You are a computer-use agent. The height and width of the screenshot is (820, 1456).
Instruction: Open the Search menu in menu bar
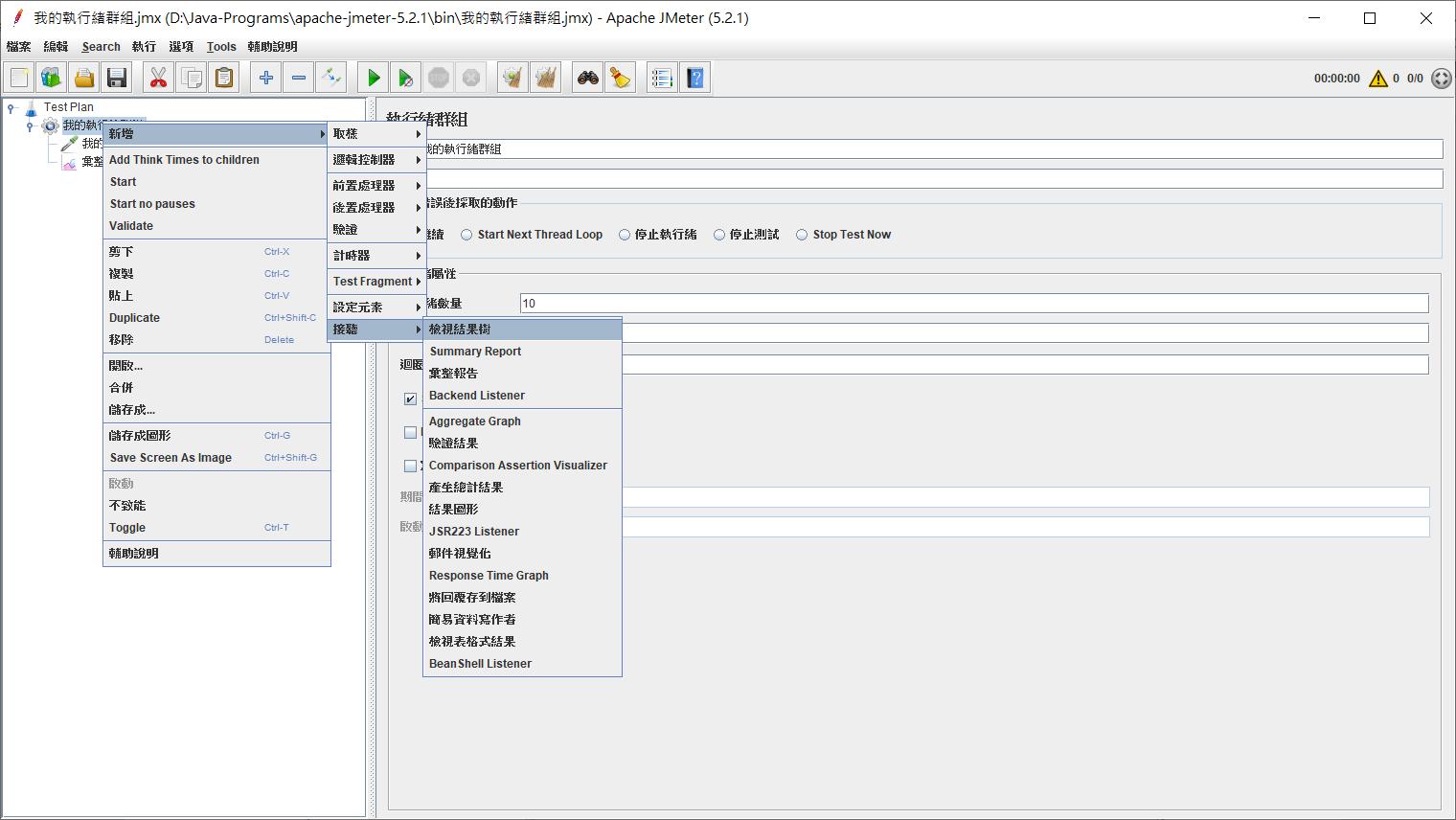101,46
